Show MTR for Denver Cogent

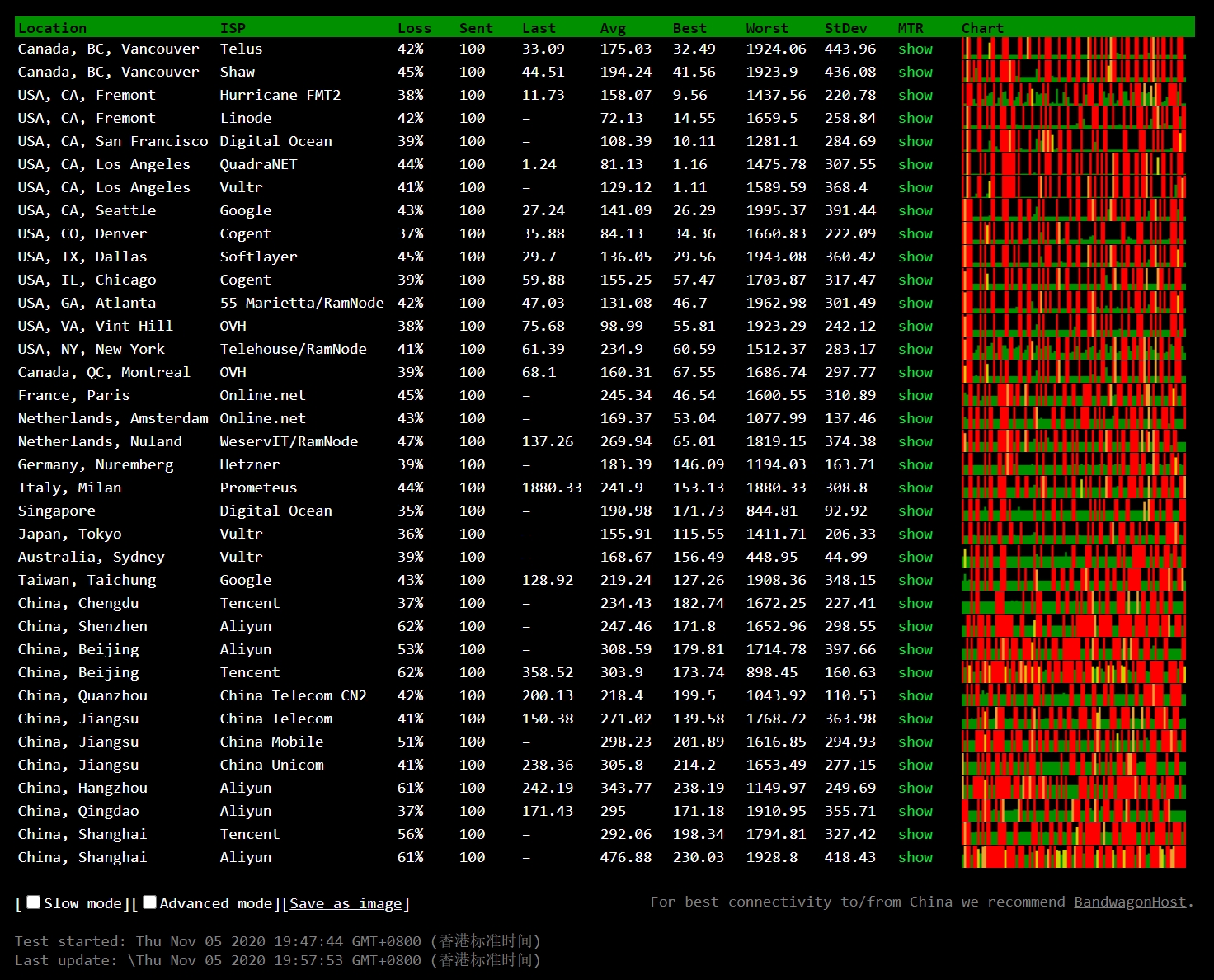[x=915, y=233]
